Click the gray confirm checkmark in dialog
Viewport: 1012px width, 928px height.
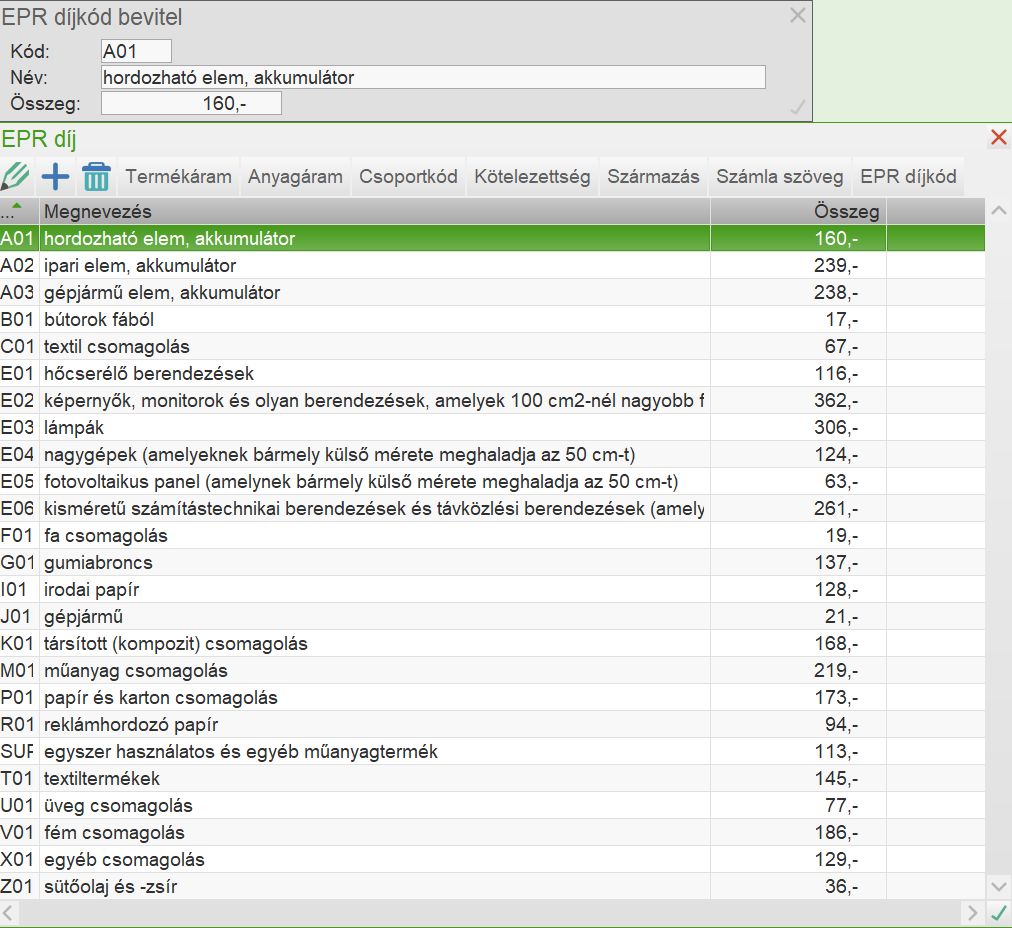pos(797,107)
